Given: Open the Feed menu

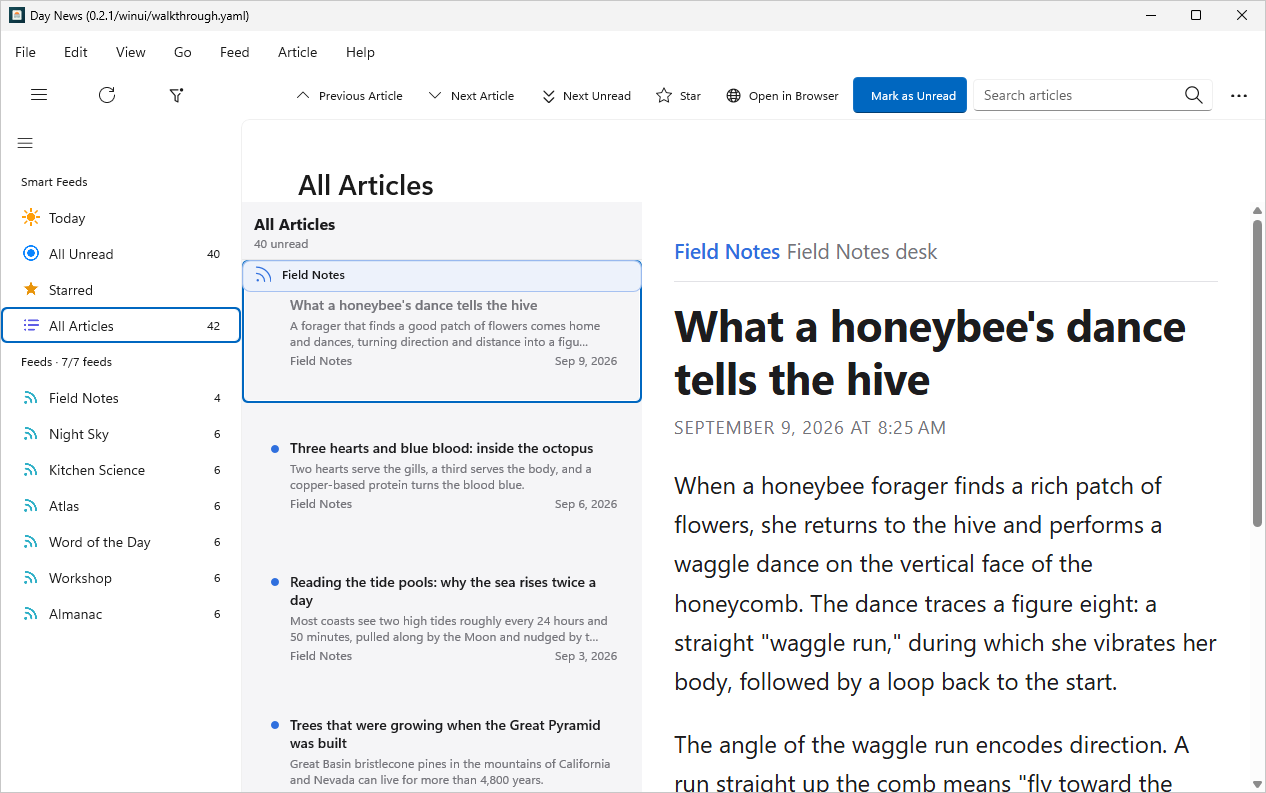Looking at the screenshot, I should click(x=235, y=52).
